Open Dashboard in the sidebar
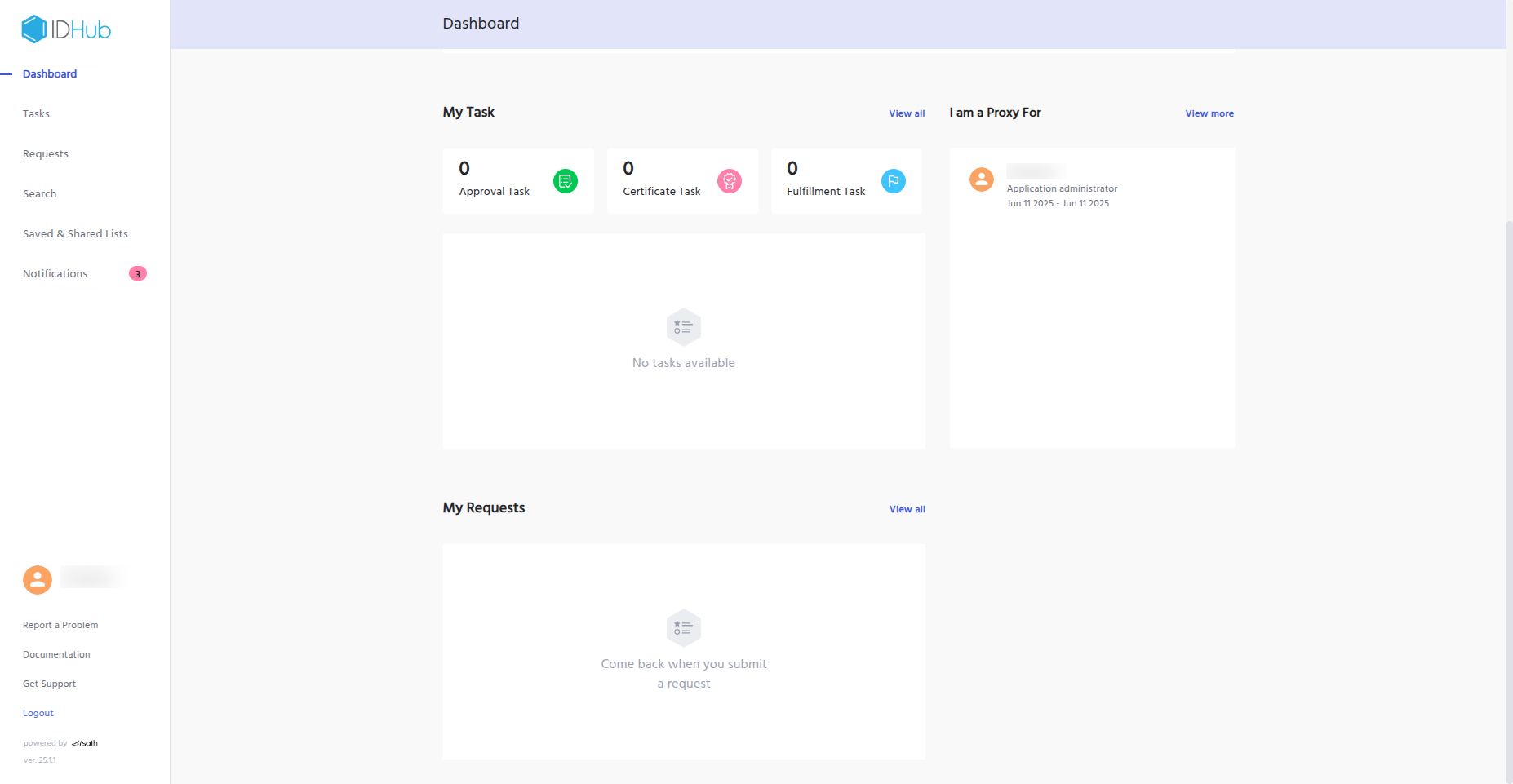The image size is (1513, 784). tap(50, 74)
